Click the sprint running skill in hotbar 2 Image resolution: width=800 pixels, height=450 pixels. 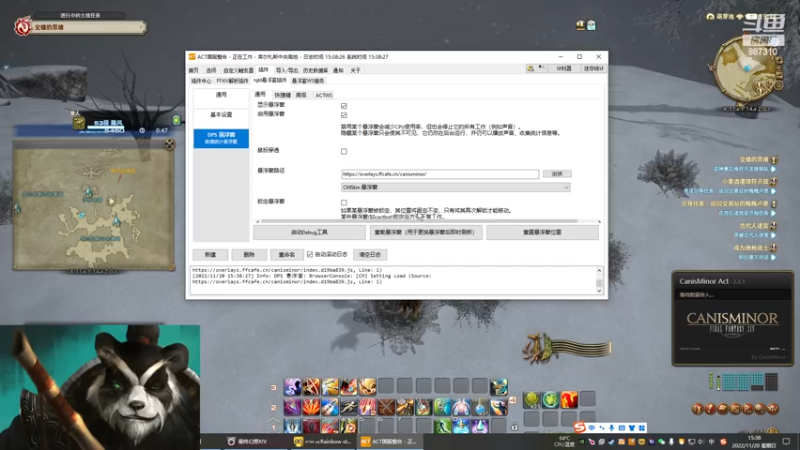pyautogui.click(x=348, y=407)
